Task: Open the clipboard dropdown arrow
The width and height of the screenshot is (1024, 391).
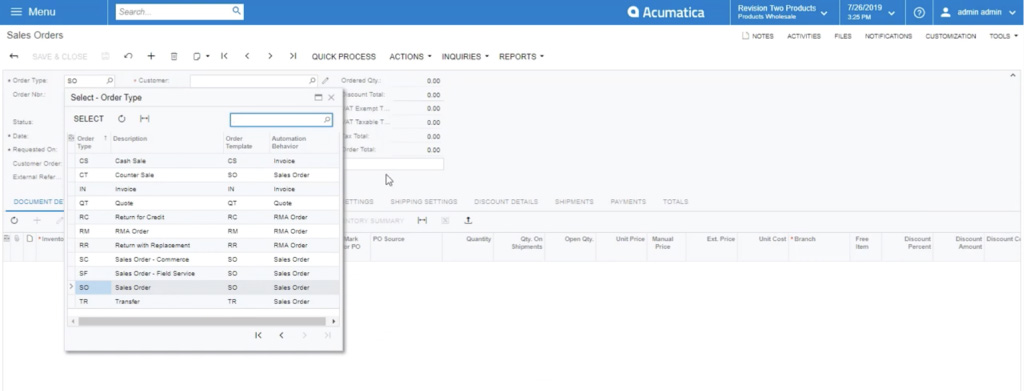Action: click(208, 57)
